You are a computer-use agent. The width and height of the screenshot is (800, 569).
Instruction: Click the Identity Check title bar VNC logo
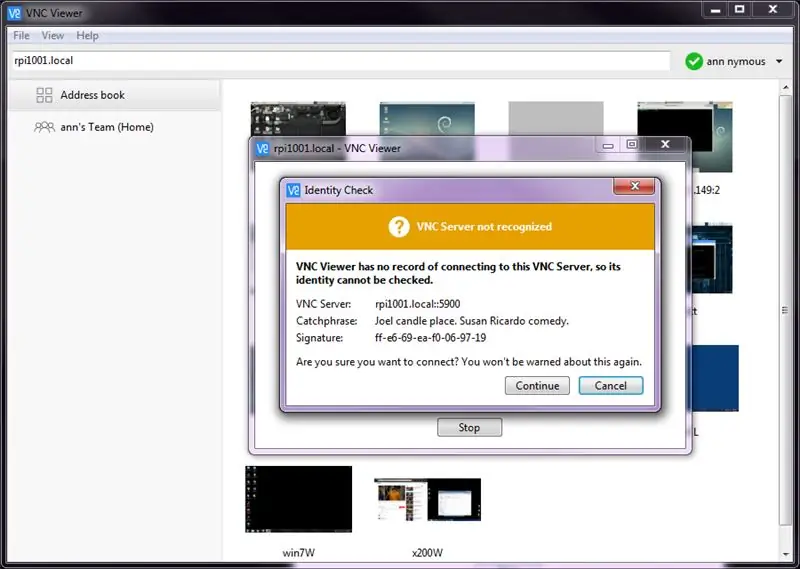pos(293,190)
